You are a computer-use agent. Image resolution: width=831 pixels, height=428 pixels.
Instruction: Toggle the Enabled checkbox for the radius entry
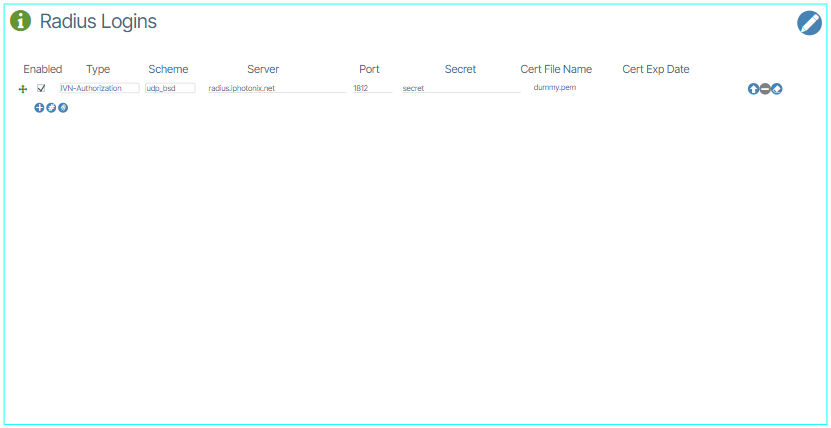[x=41, y=88]
